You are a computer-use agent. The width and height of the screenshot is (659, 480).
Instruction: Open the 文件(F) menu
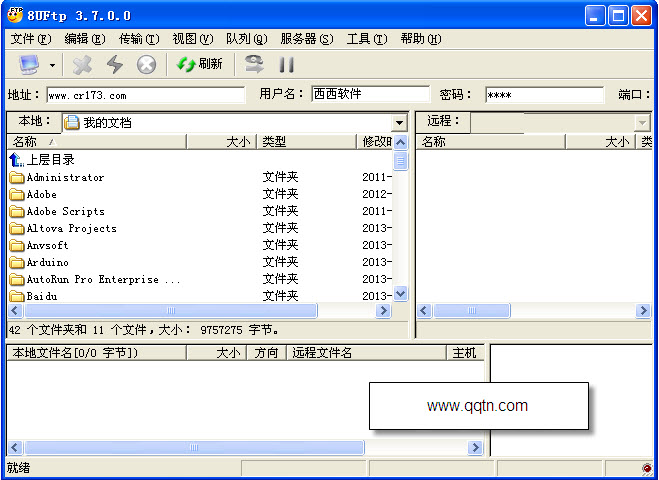pyautogui.click(x=31, y=39)
